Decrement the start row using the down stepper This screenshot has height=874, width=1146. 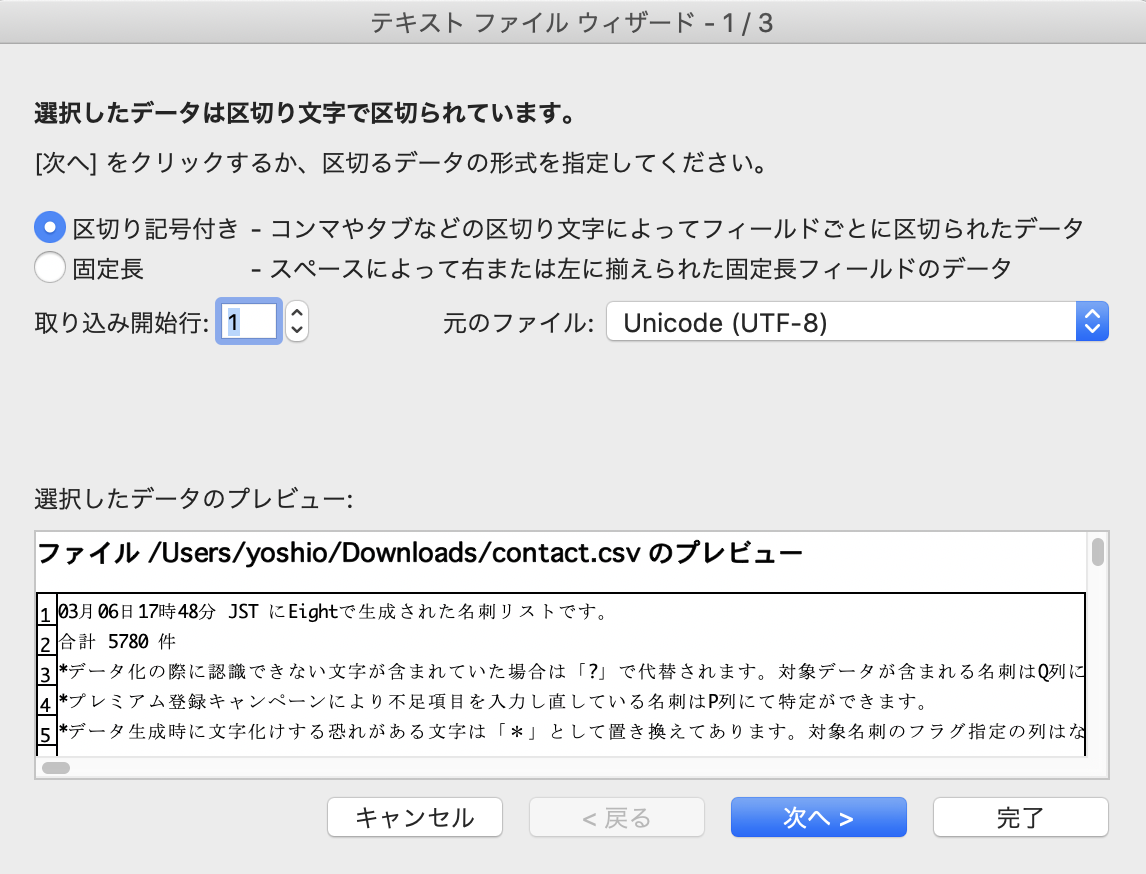[x=296, y=329]
